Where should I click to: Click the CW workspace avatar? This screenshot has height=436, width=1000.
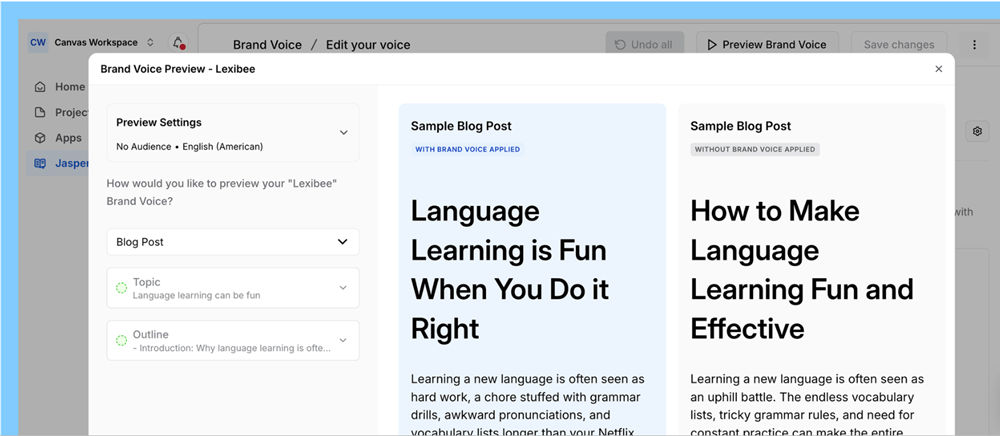[x=37, y=43]
